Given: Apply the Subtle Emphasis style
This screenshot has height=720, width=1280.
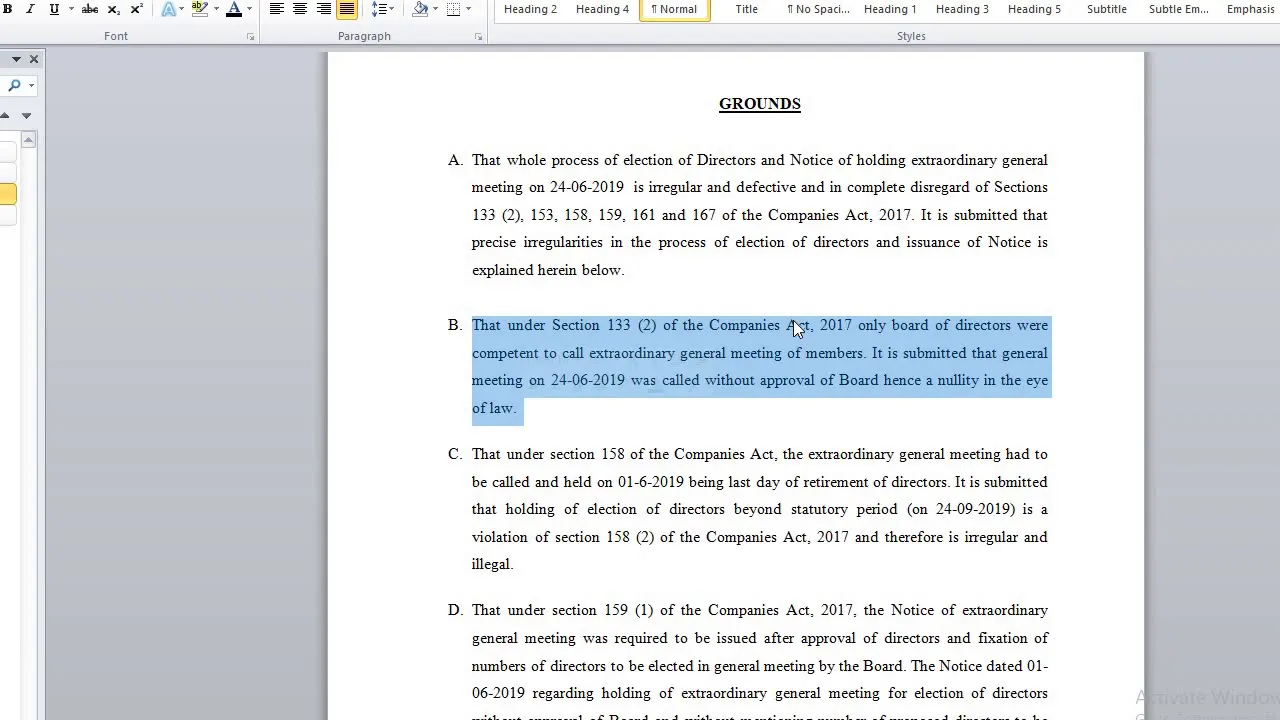Looking at the screenshot, I should click(x=1178, y=9).
